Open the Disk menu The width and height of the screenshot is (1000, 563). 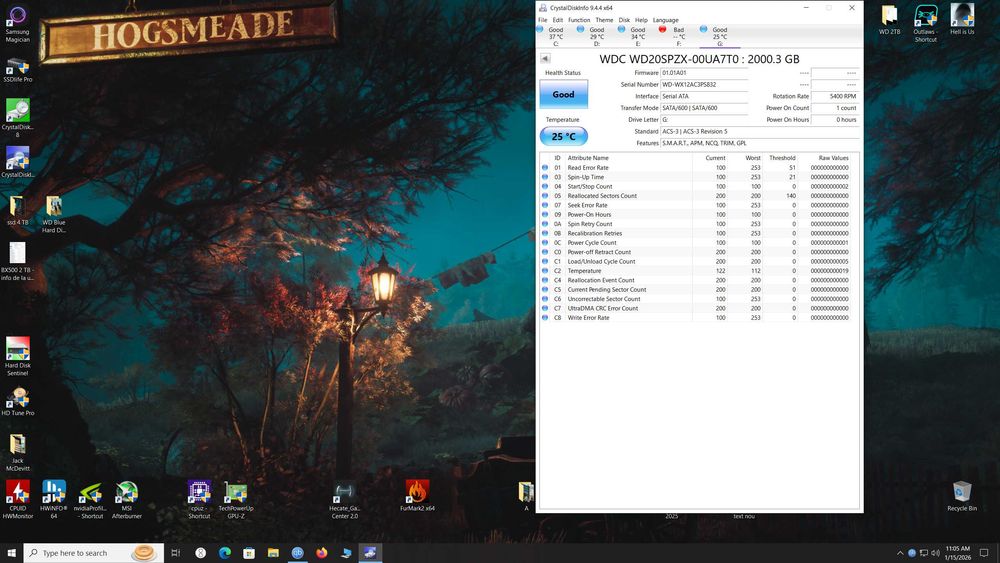(624, 20)
